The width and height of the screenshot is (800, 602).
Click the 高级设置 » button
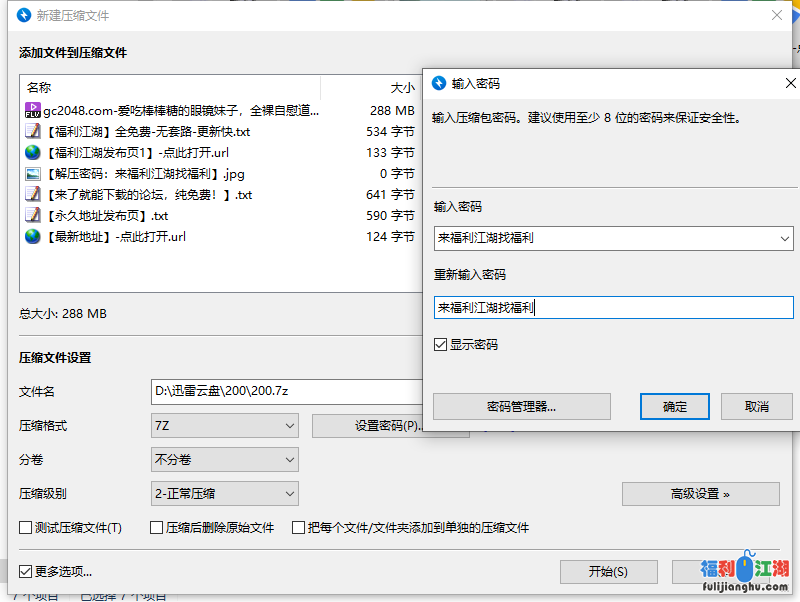pyautogui.click(x=700, y=494)
